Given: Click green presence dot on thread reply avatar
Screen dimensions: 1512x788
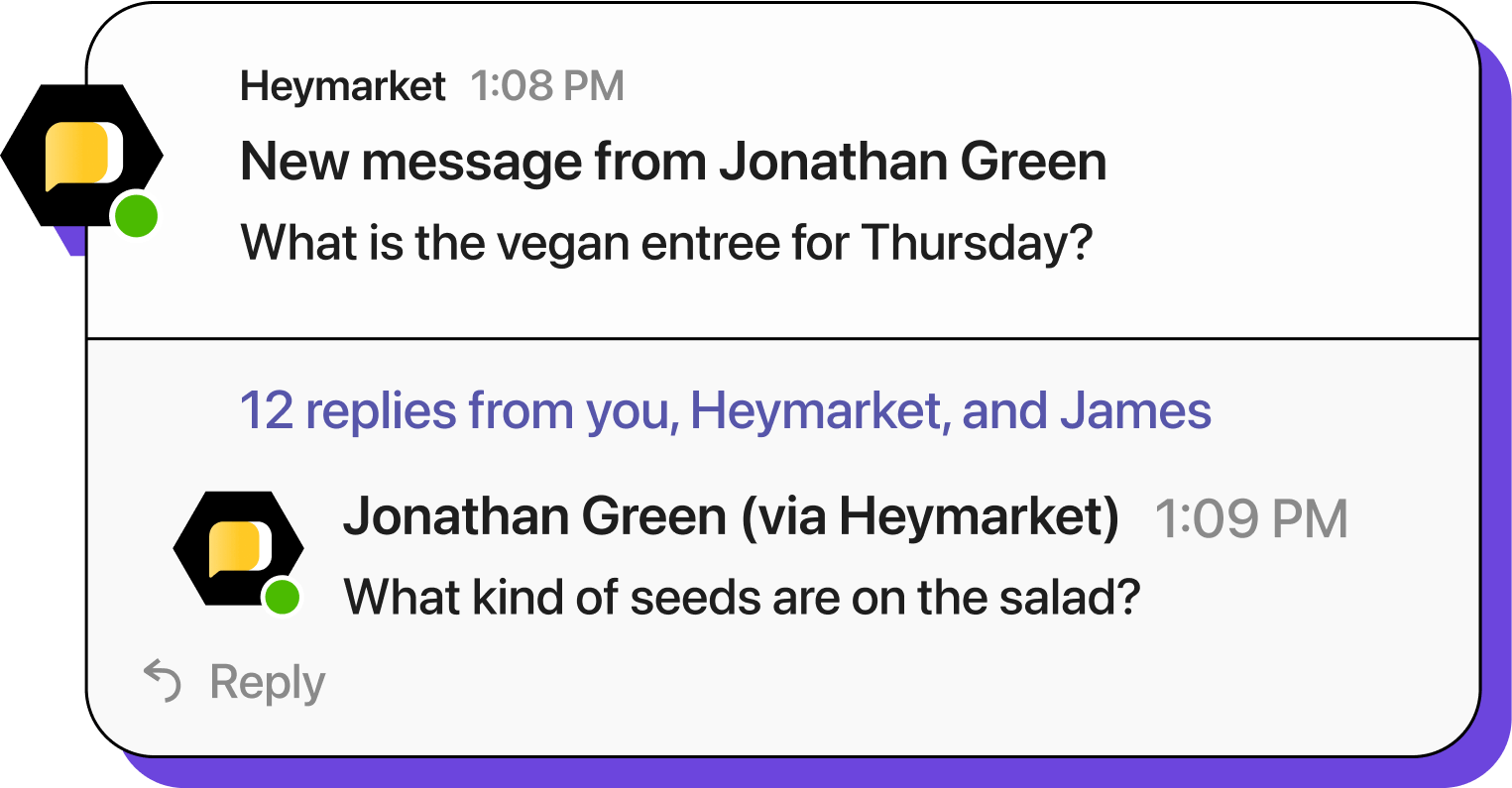Looking at the screenshot, I should click(x=283, y=597).
